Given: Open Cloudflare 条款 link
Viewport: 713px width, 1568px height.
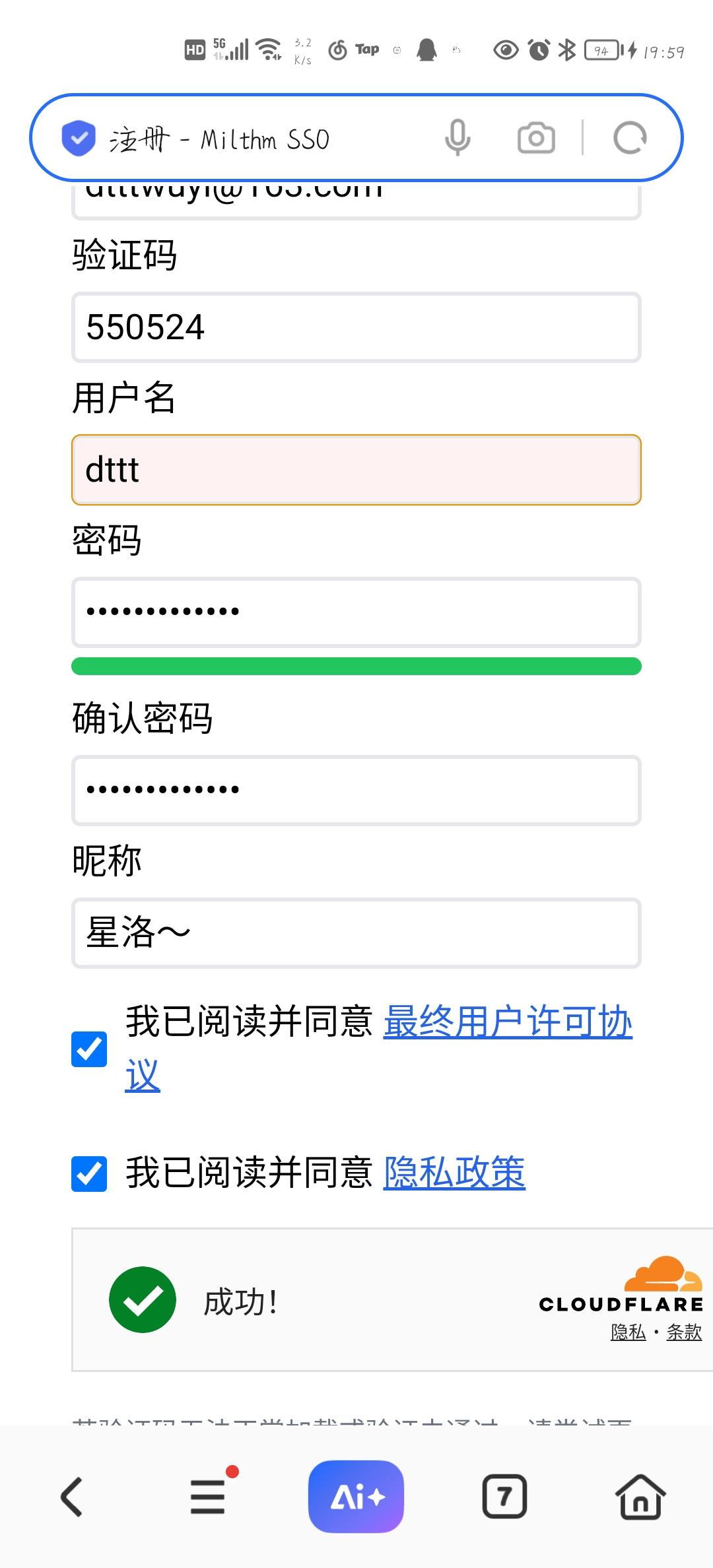Looking at the screenshot, I should [x=684, y=1332].
